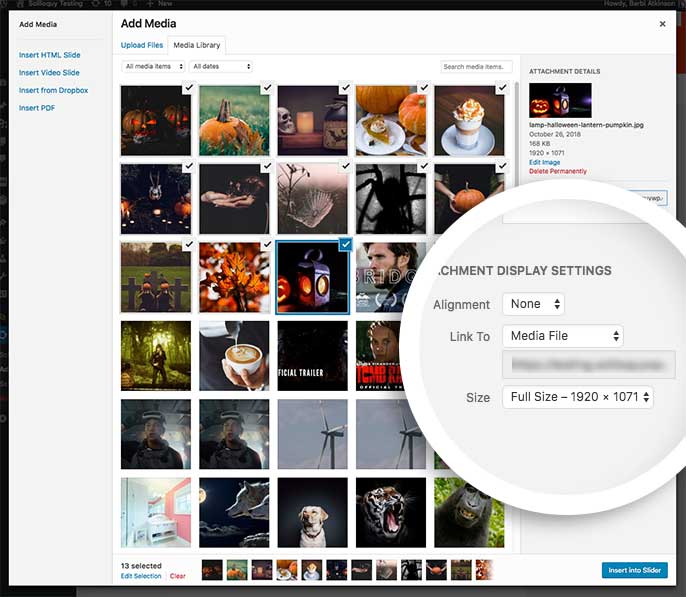
Task: Open the Alignment dropdown set to None
Action: tap(534, 304)
